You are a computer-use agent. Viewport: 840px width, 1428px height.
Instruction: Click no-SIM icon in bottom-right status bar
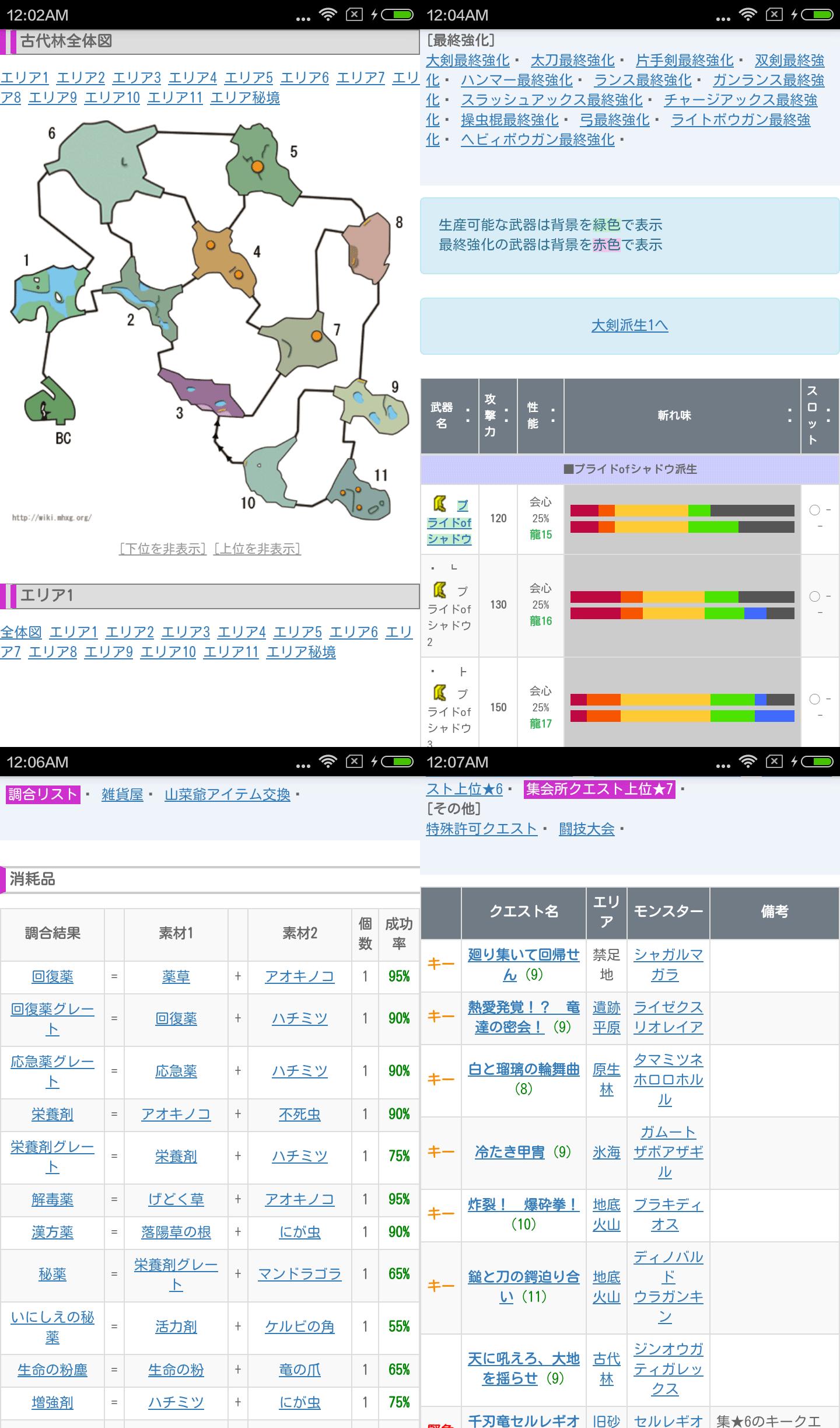(774, 762)
